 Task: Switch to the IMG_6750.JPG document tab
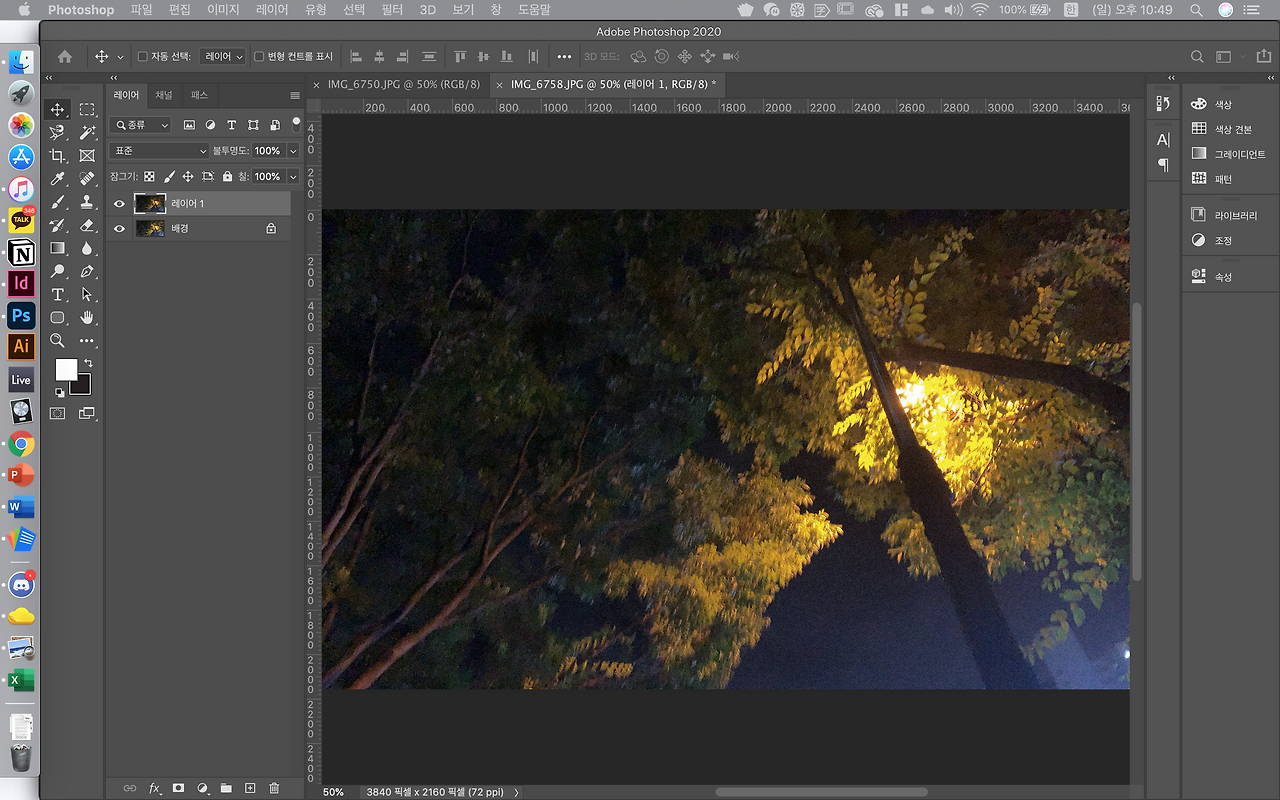(403, 85)
